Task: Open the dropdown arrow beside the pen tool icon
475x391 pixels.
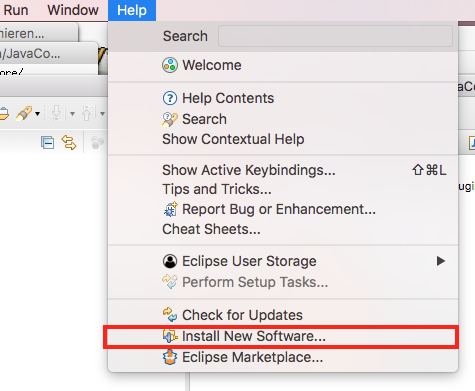Action: 38,114
